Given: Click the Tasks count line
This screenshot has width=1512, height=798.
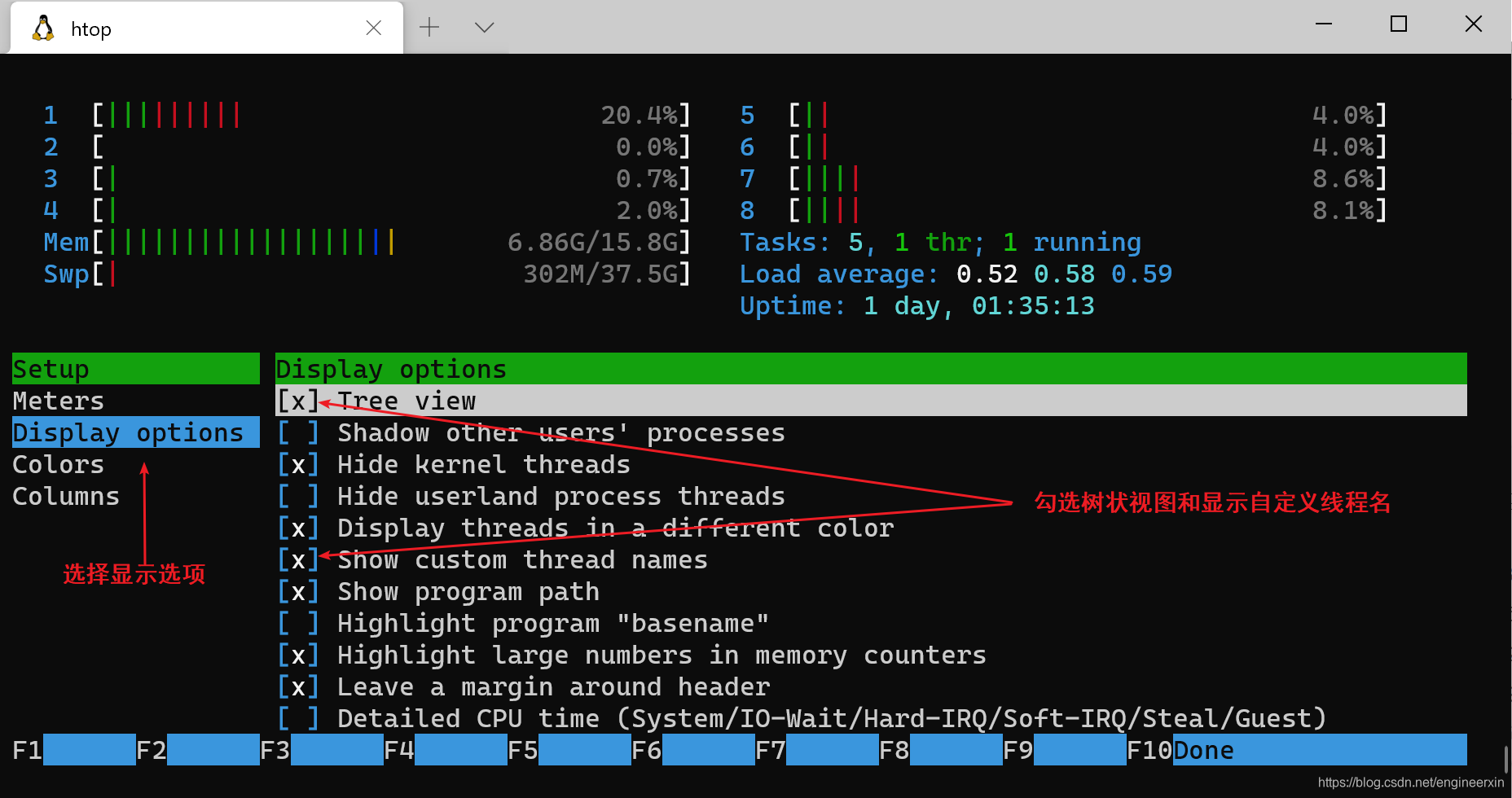Looking at the screenshot, I should pyautogui.click(x=940, y=242).
